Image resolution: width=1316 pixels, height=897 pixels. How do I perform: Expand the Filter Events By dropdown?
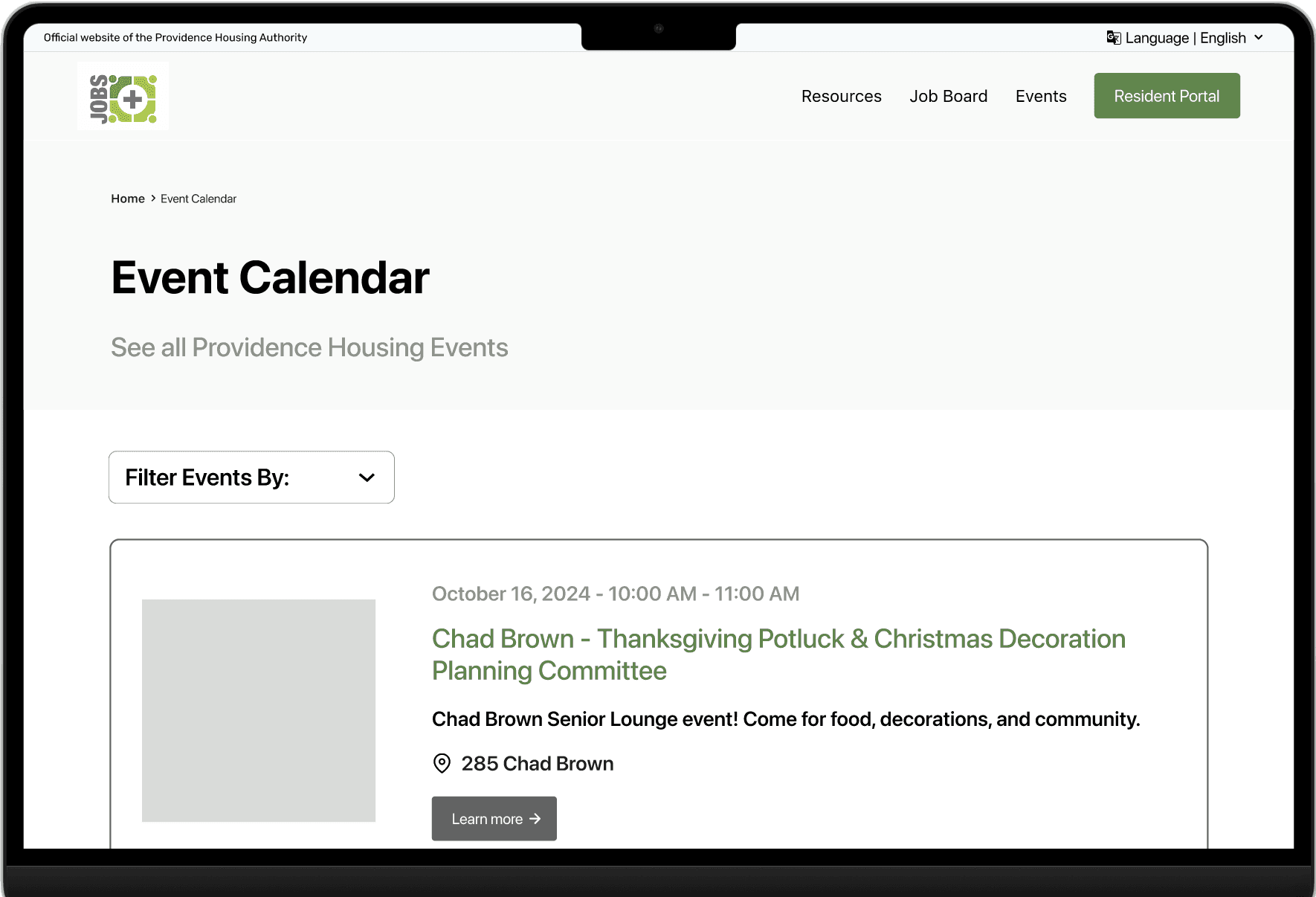pos(251,478)
